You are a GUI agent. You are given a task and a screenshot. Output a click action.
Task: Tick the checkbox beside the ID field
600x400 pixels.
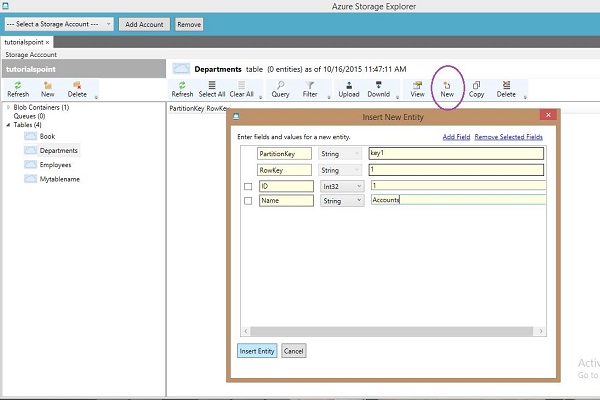[249, 186]
